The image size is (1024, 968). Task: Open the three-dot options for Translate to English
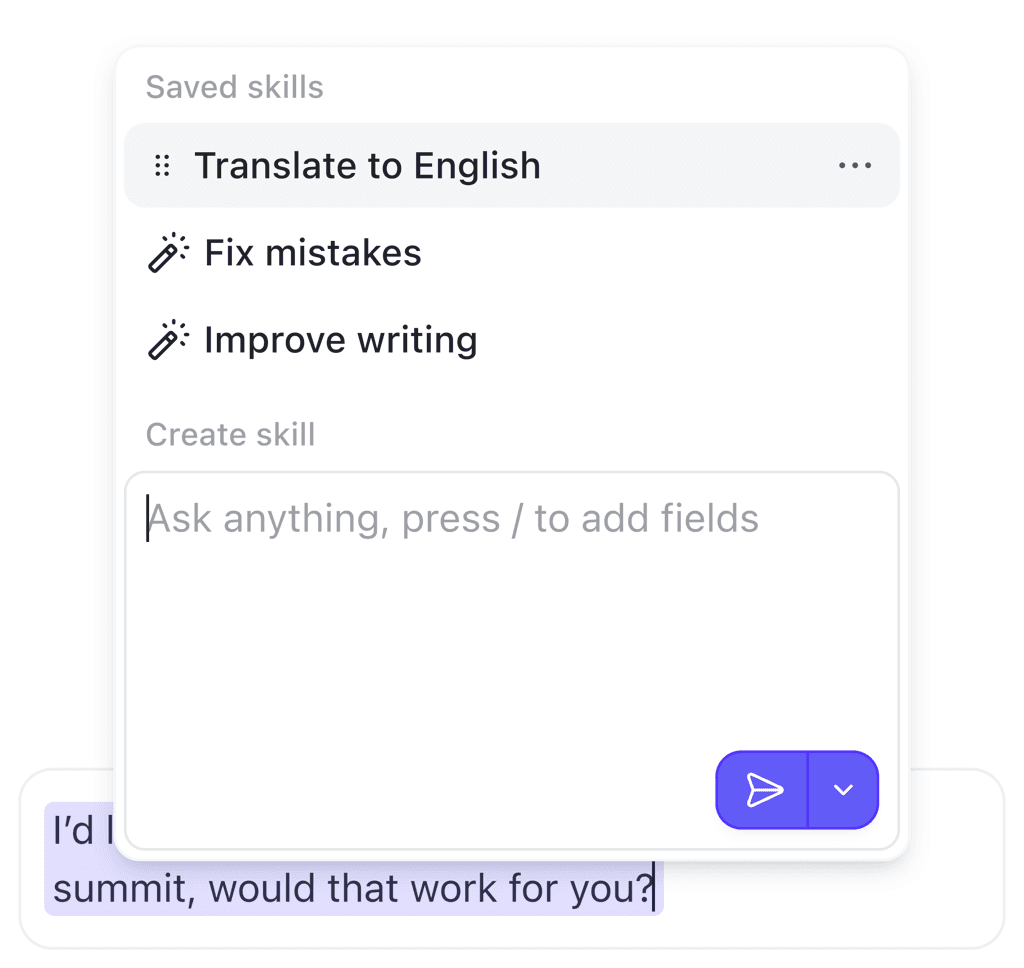[x=856, y=165]
